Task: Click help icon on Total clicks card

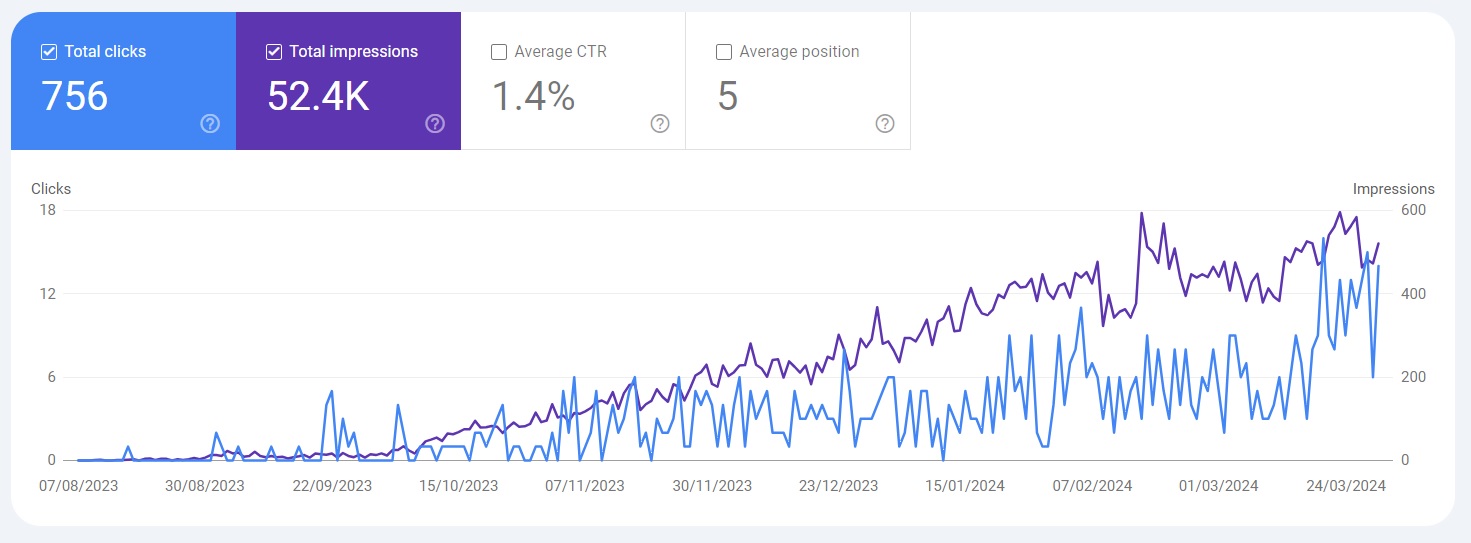Action: [x=210, y=124]
